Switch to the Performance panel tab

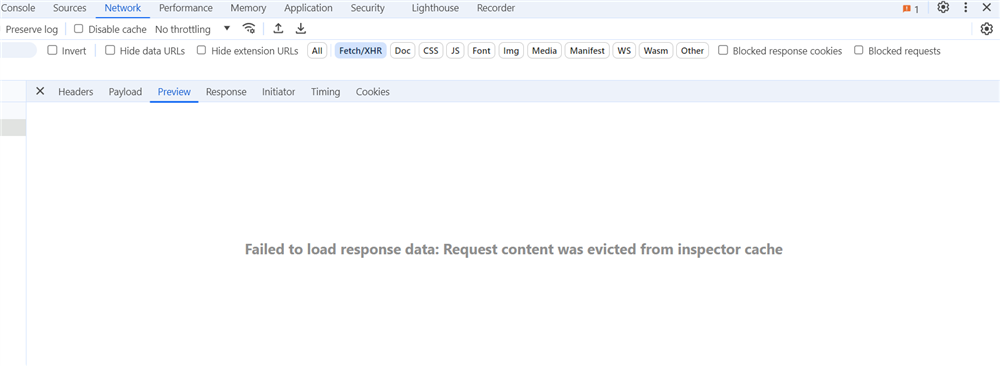[186, 8]
